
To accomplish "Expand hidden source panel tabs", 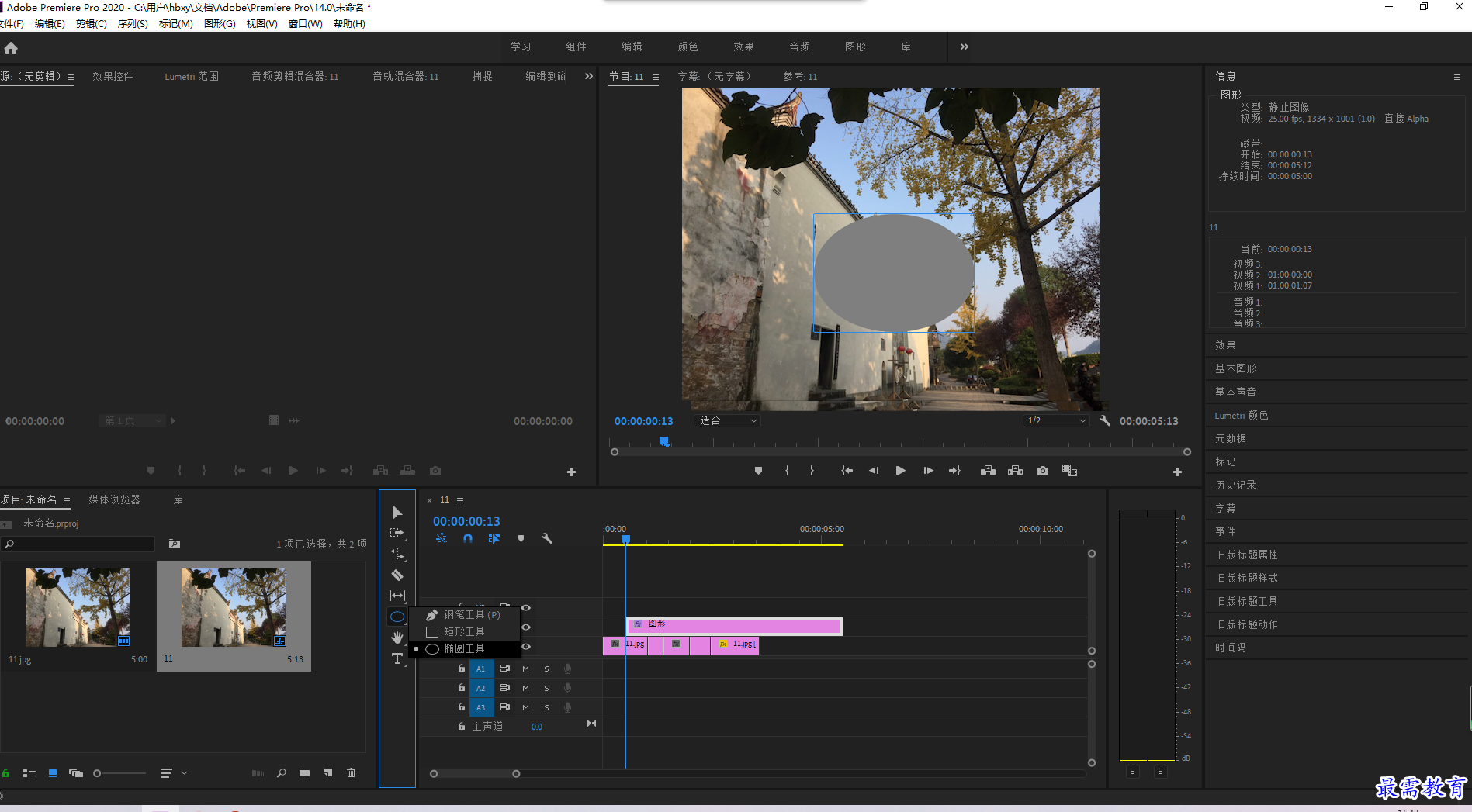I will point(588,76).
